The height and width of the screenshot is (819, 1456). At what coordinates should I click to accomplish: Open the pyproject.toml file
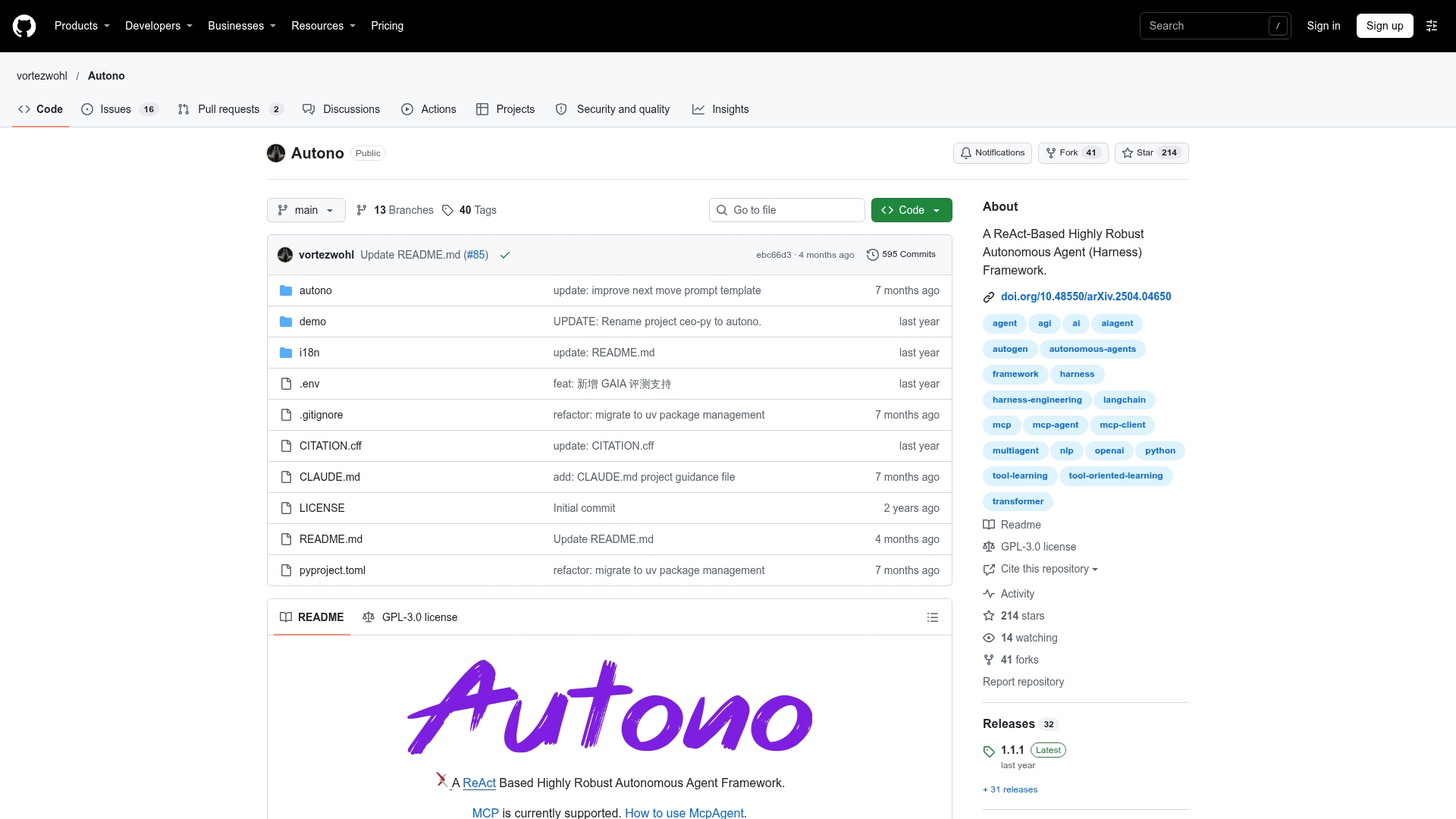[332, 570]
